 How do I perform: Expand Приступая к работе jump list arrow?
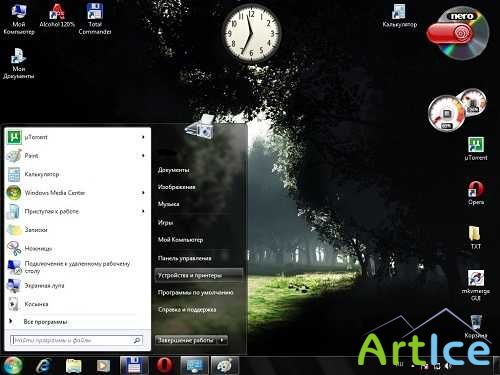tap(143, 211)
